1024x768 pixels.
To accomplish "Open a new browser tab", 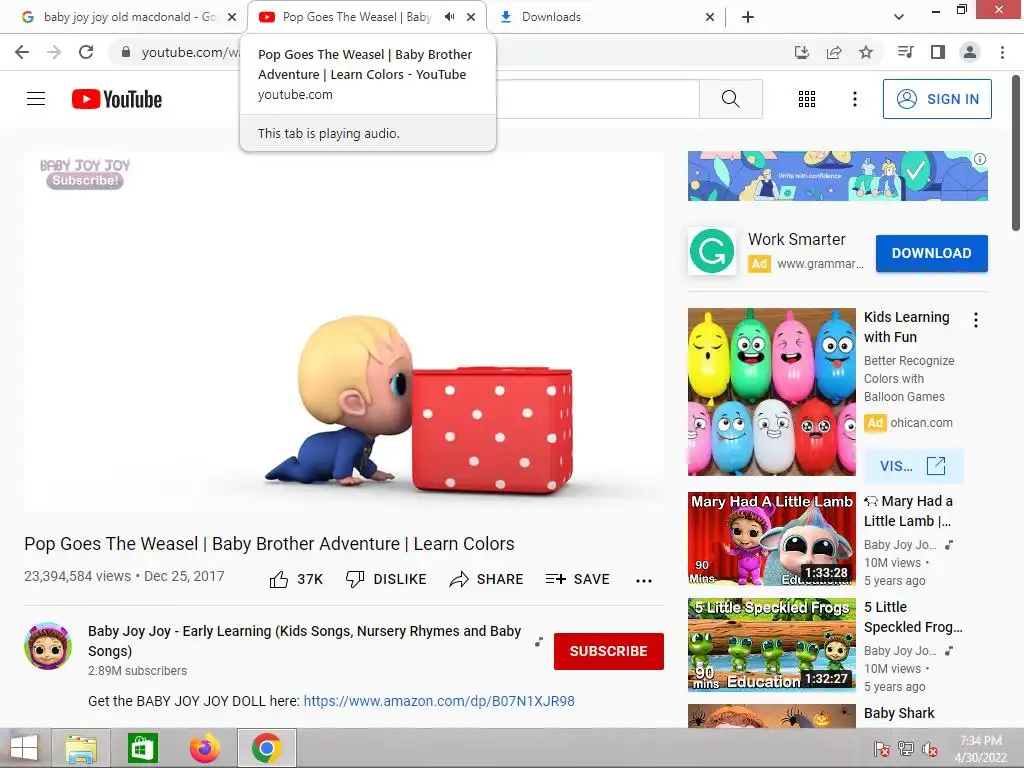I will click(x=748, y=17).
